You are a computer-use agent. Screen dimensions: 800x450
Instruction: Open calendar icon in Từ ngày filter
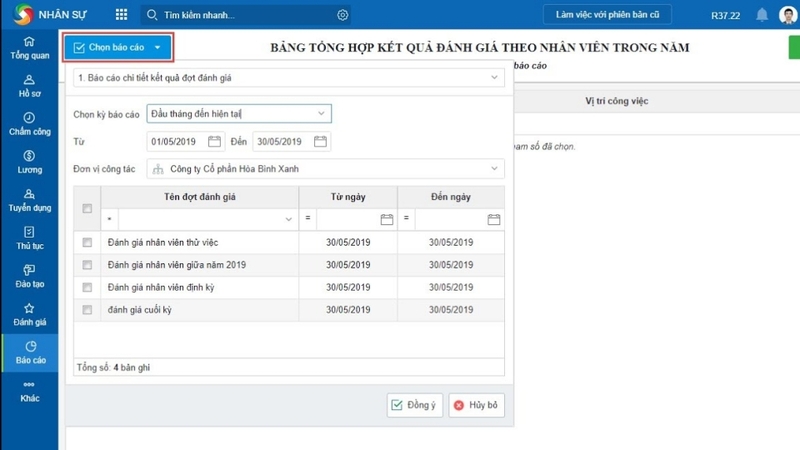[x=387, y=219]
